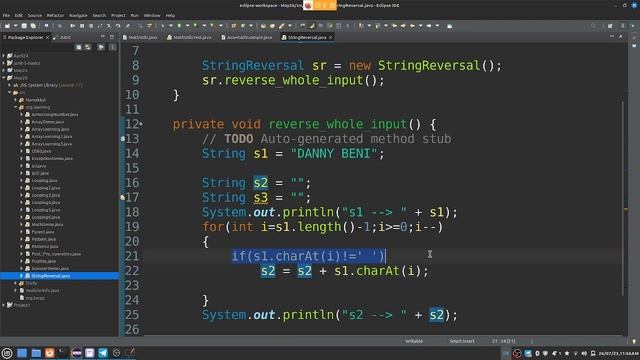Click the Last Edit Location arrow icon
This screenshot has height=360, width=640.
pyautogui.click(x=394, y=26)
